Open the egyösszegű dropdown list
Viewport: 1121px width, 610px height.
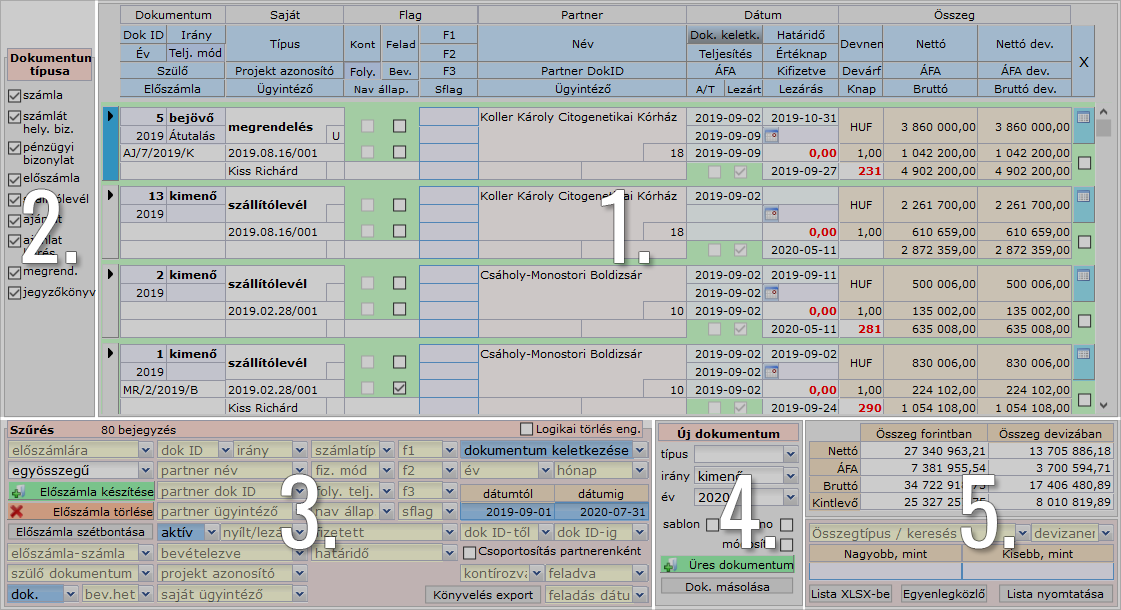click(146, 471)
